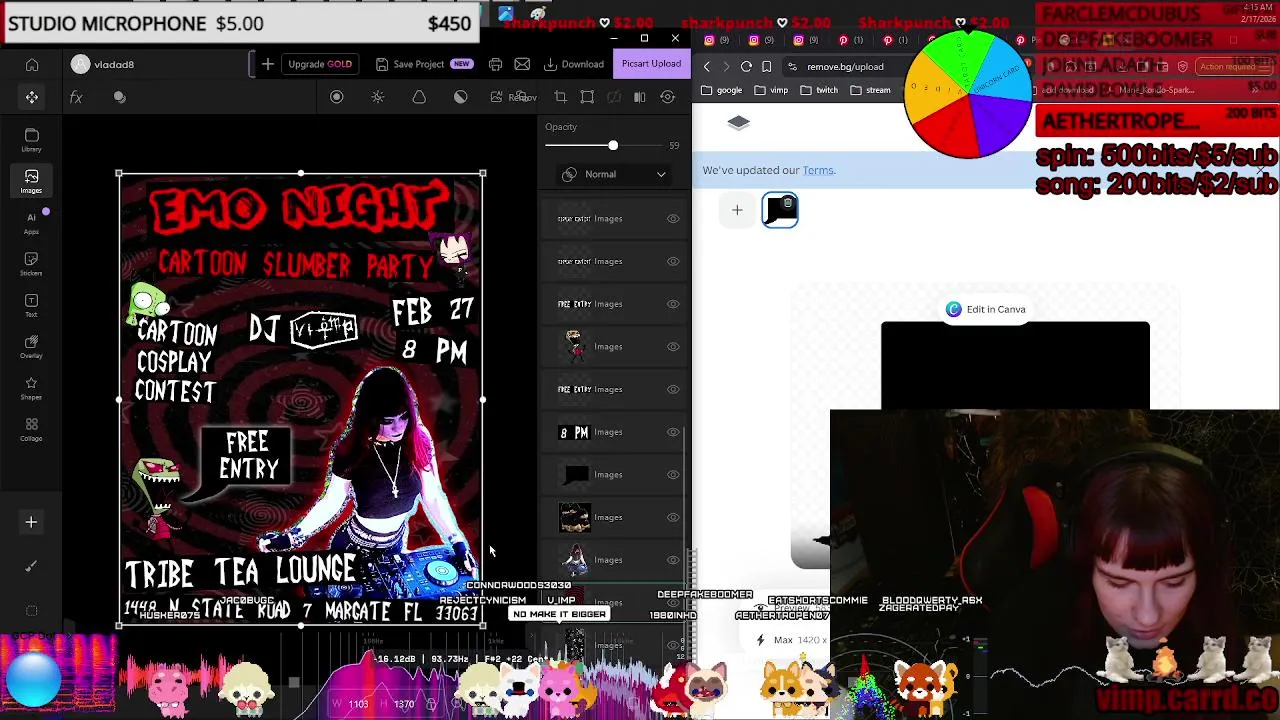Image resolution: width=1280 pixels, height=720 pixels.
Task: Click the email share envelope icon
Action: [522, 64]
